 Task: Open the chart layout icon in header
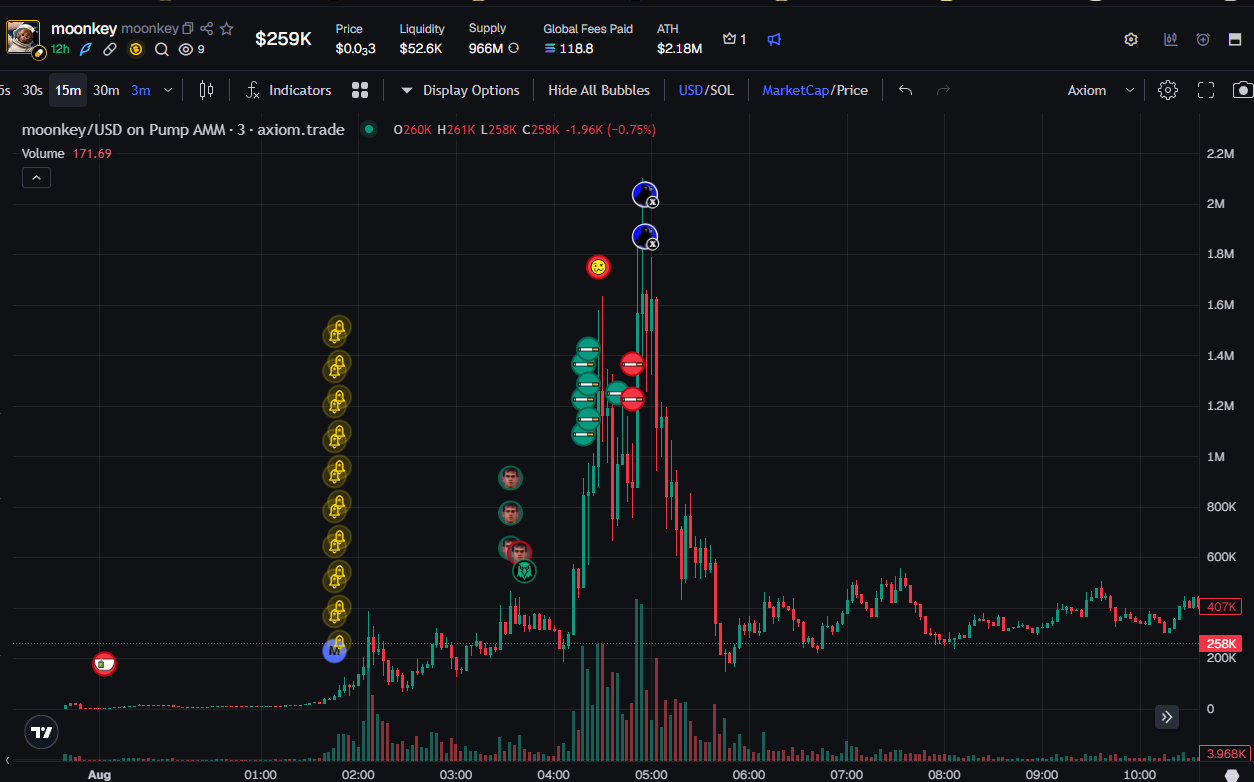tap(1170, 39)
